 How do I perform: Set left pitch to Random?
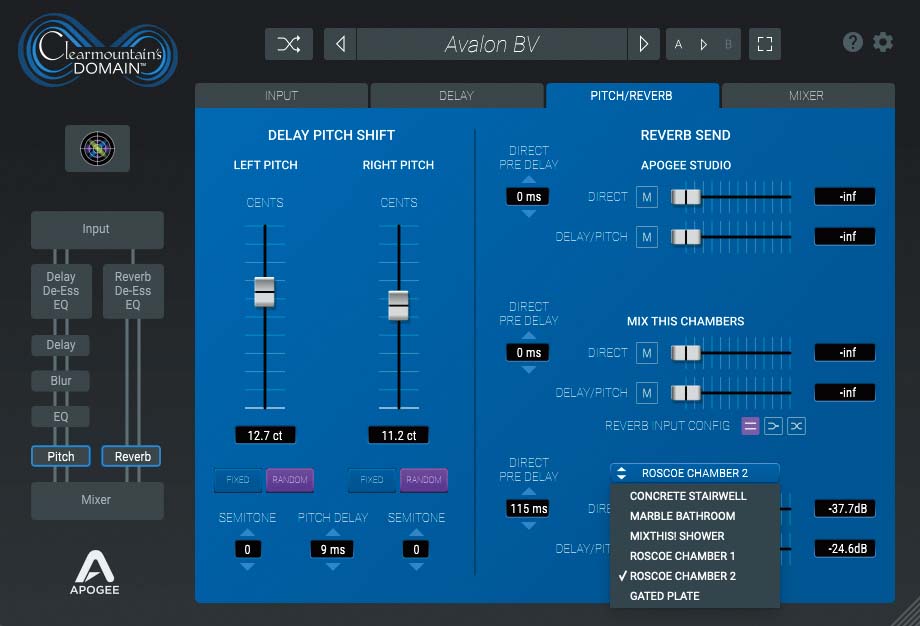(290, 480)
